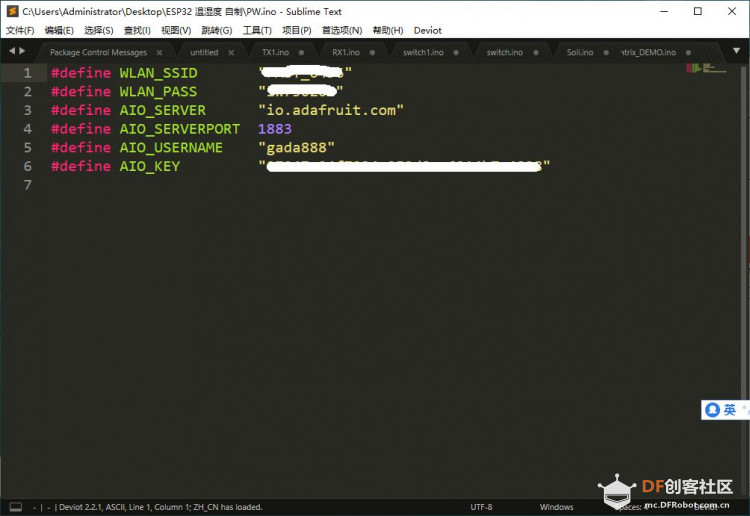
Task: Open the 选择(S) menu
Action: point(99,31)
